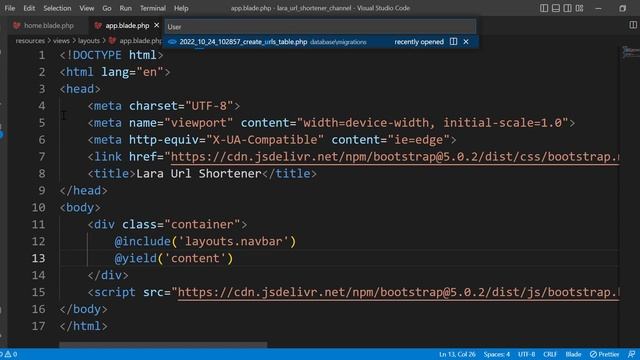
Task: Open the Edit menu
Action: [29, 8]
